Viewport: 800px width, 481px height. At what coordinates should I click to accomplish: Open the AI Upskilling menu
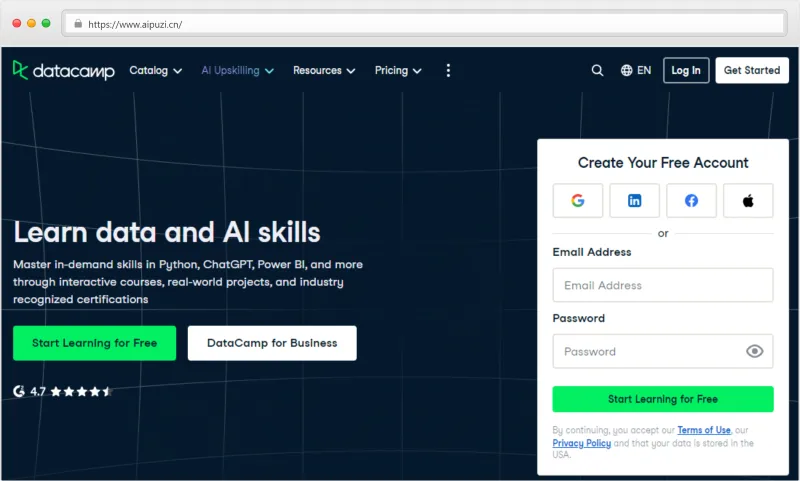(x=237, y=70)
